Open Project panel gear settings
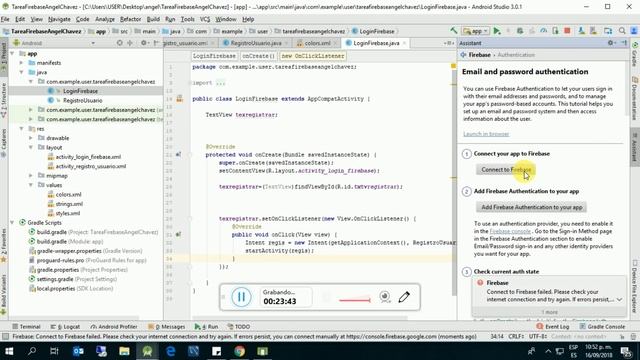Image resolution: width=640 pixels, height=360 pixels. click(x=144, y=43)
